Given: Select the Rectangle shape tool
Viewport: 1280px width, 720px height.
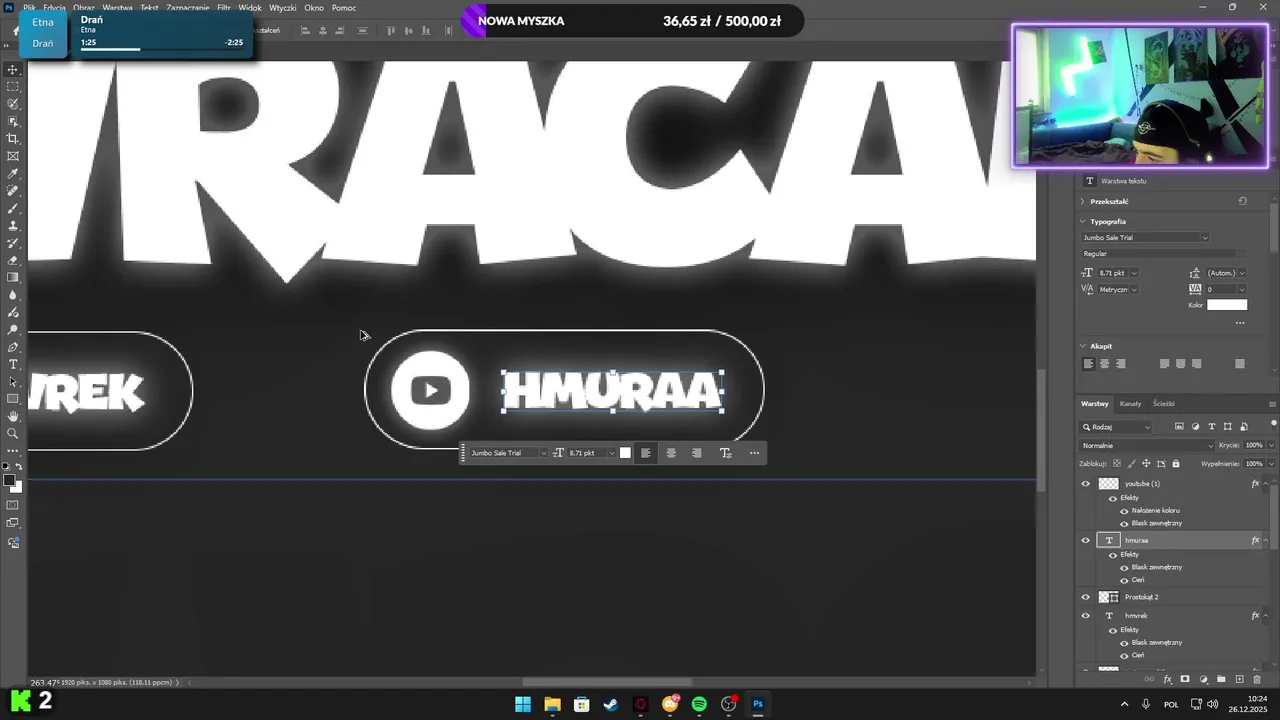Looking at the screenshot, I should click(13, 399).
